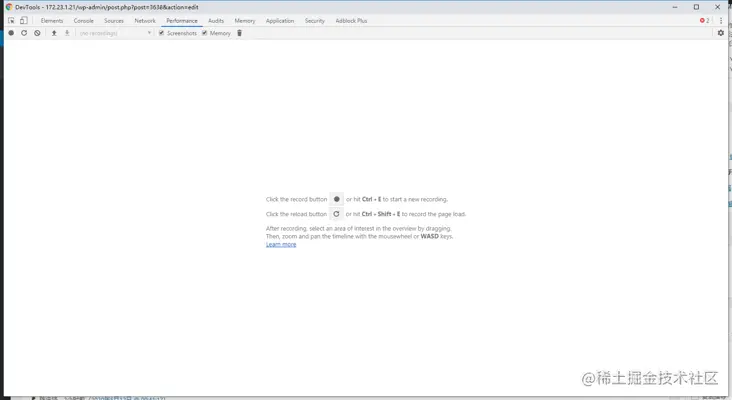Toggle the device toolbar icon
732x400 pixels.
pyautogui.click(x=24, y=21)
